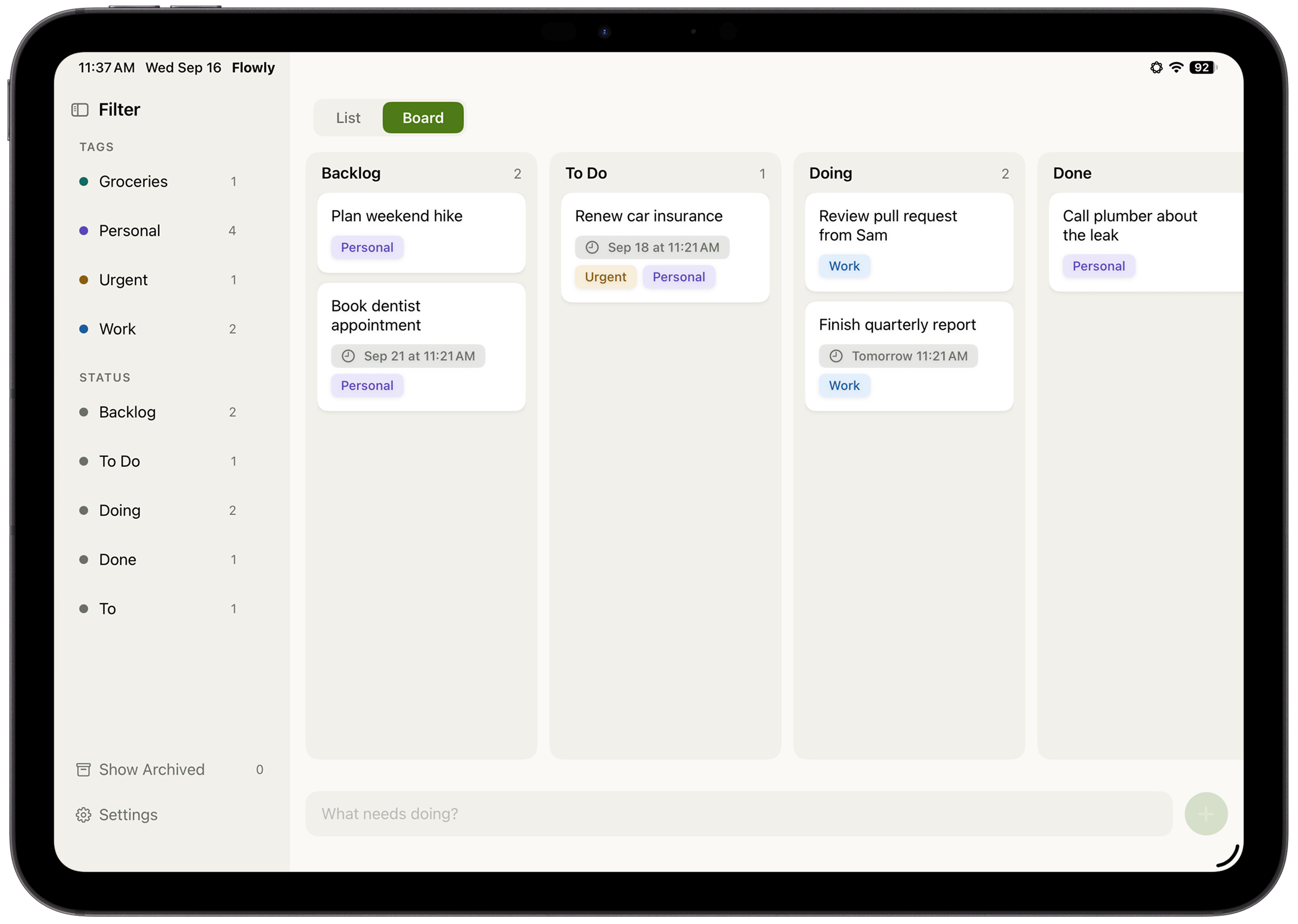Click the purple Personal tag color dot
Viewport: 1298px width, 924px height.
(84, 230)
